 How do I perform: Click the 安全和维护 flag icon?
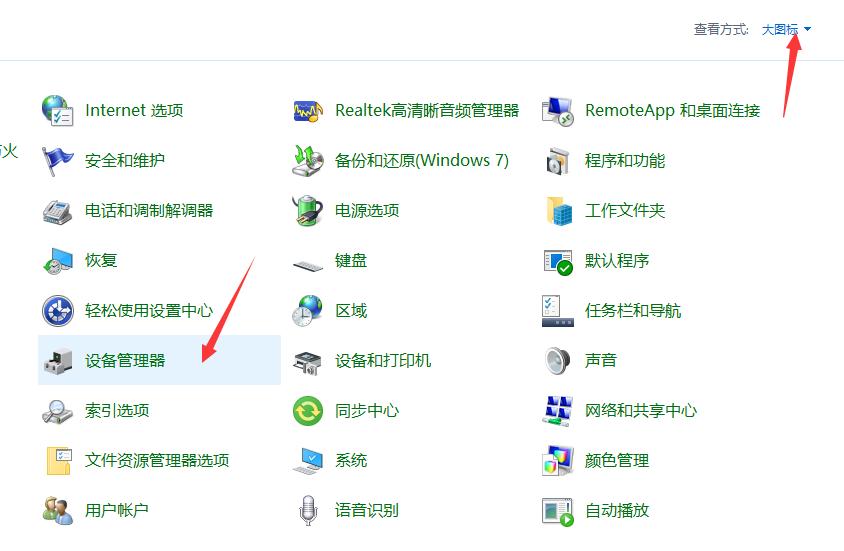58,160
